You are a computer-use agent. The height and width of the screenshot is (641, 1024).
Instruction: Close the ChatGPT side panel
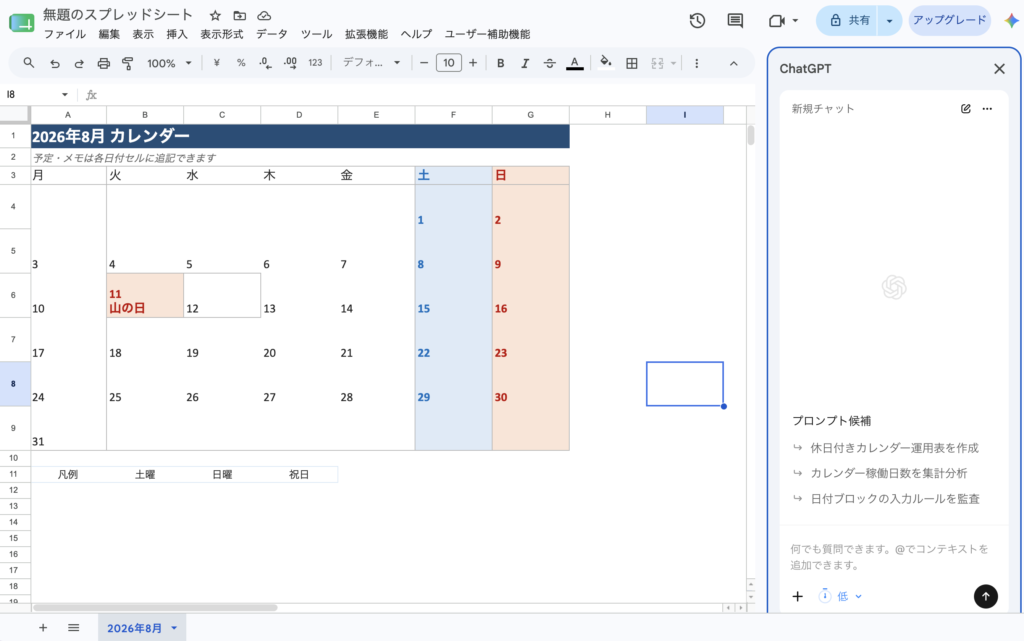click(x=999, y=69)
